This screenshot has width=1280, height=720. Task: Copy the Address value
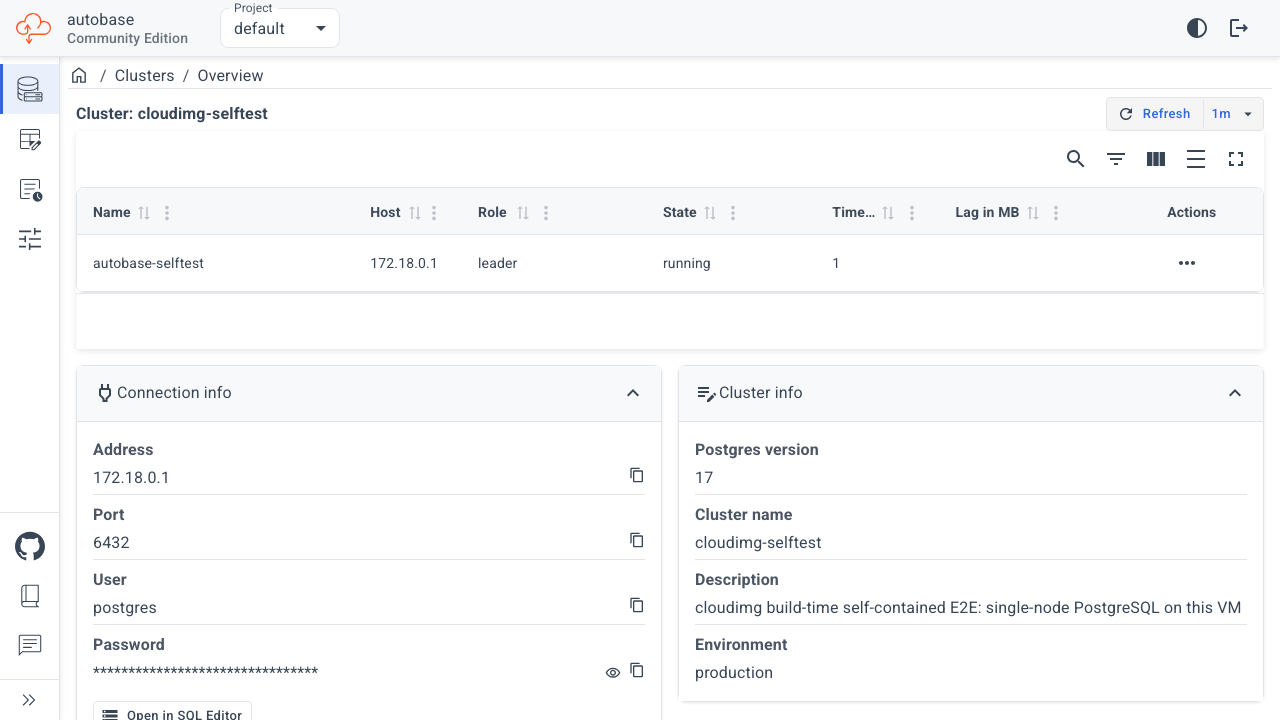pyautogui.click(x=637, y=475)
